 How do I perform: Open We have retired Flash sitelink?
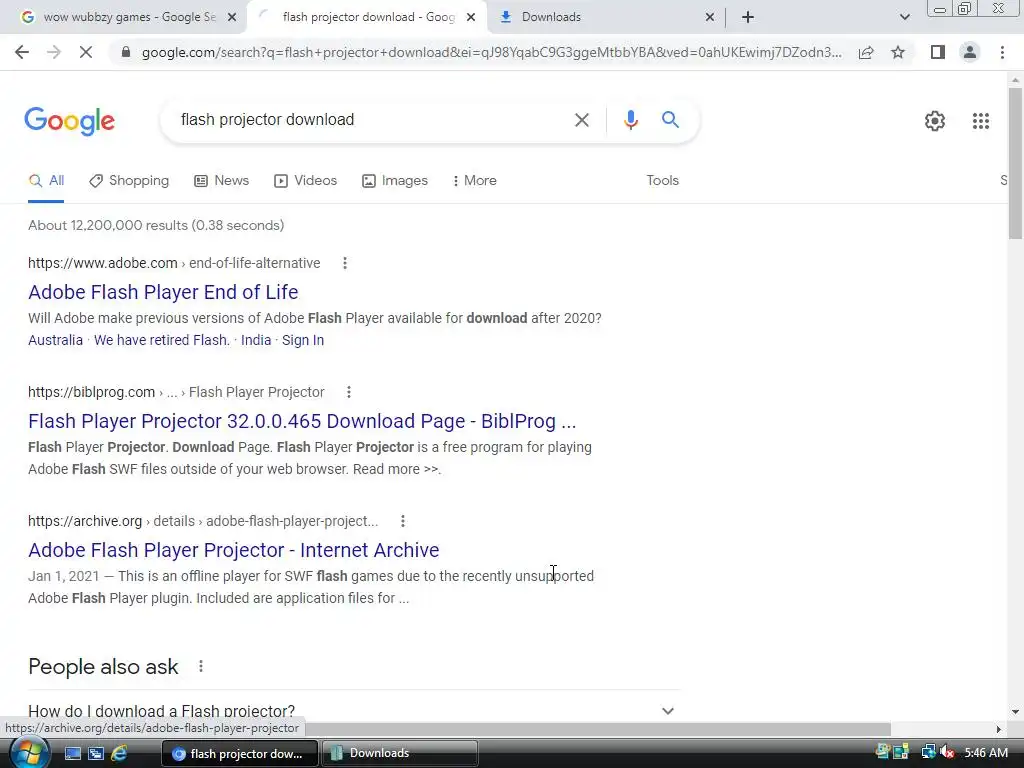162,340
